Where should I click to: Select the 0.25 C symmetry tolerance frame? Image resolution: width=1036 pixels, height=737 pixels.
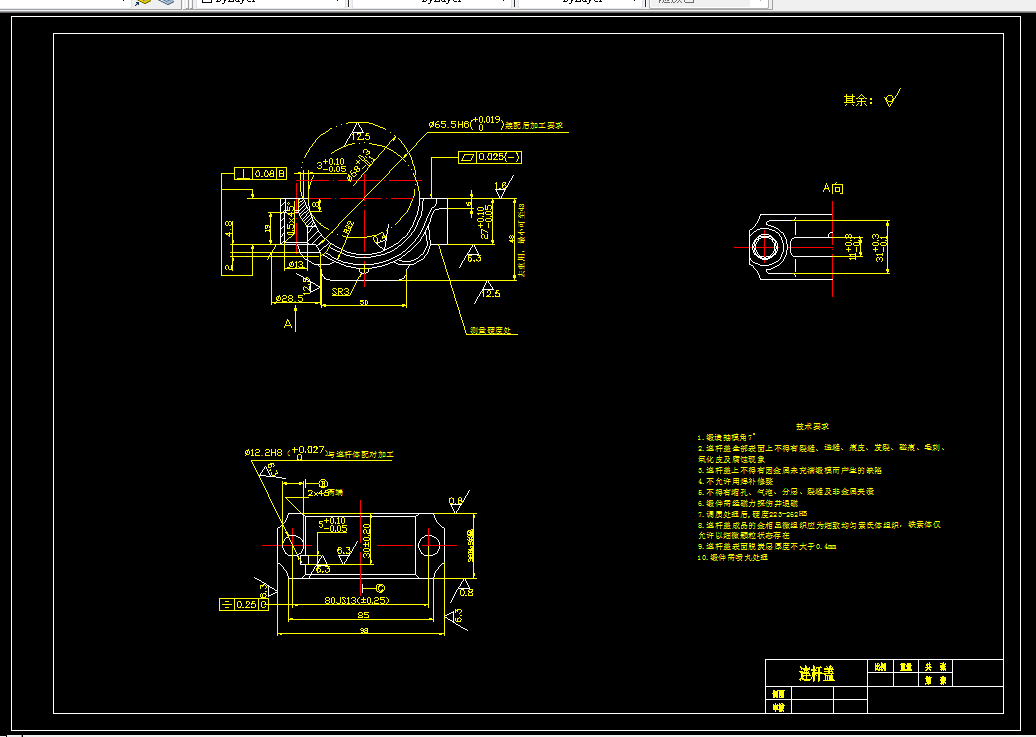tap(244, 604)
